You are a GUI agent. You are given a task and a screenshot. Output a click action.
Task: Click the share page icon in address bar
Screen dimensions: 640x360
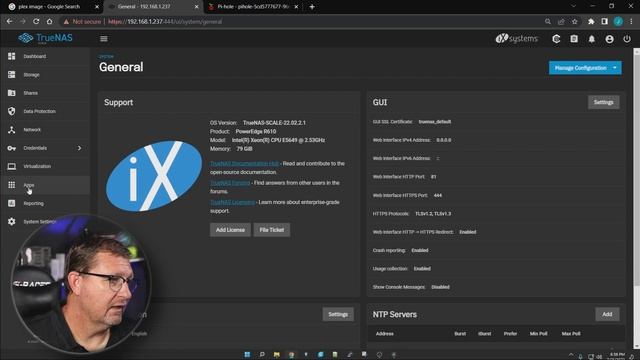tap(561, 22)
